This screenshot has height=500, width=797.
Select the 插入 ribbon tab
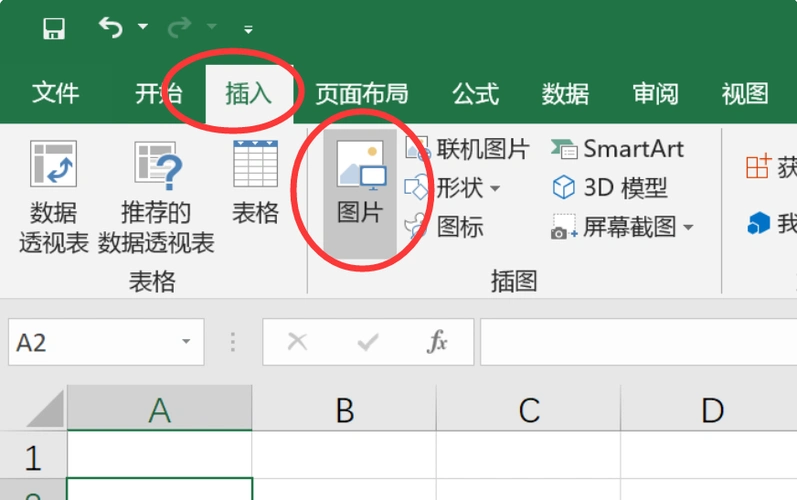[x=249, y=95]
